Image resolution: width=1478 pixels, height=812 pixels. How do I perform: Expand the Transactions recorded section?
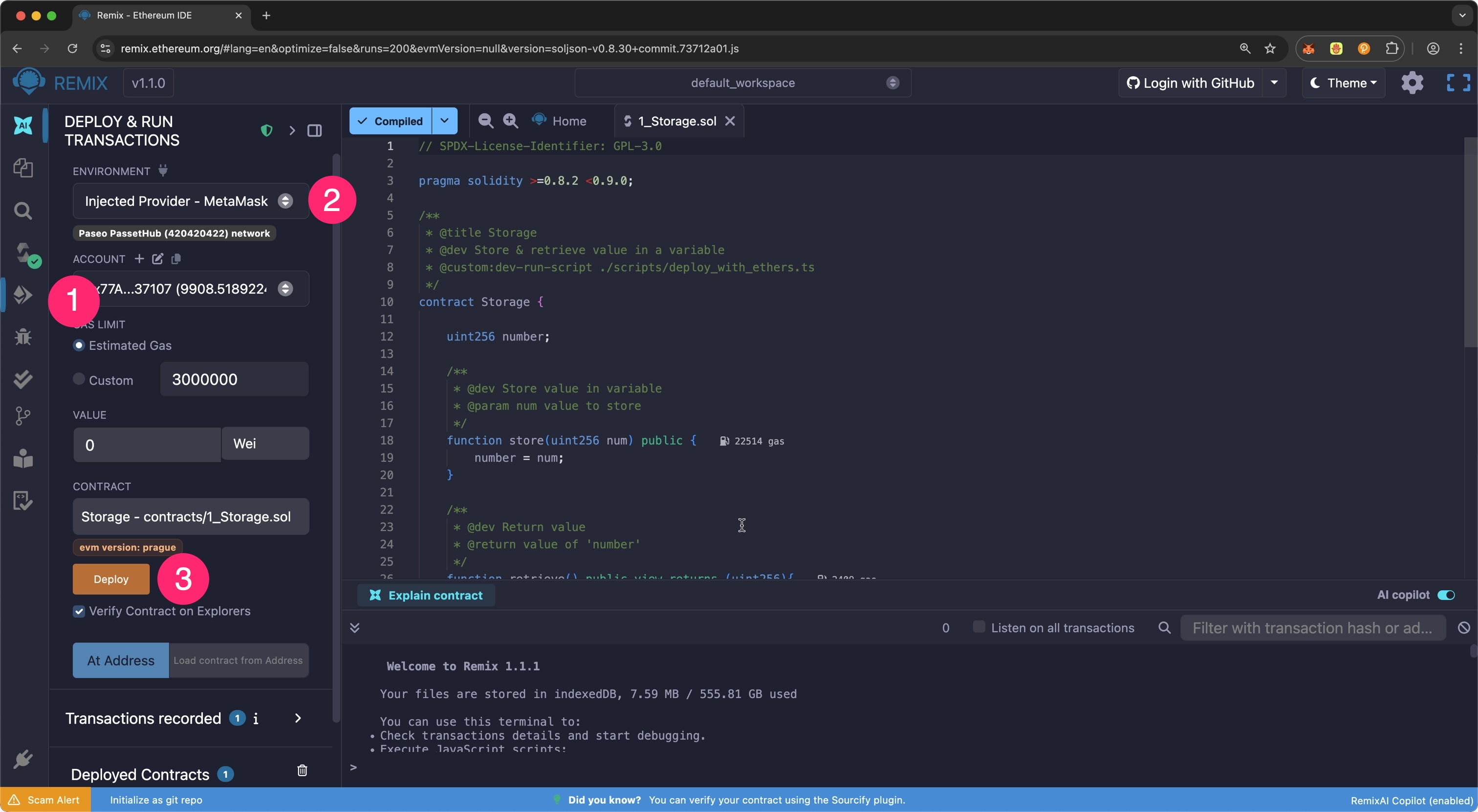point(298,719)
